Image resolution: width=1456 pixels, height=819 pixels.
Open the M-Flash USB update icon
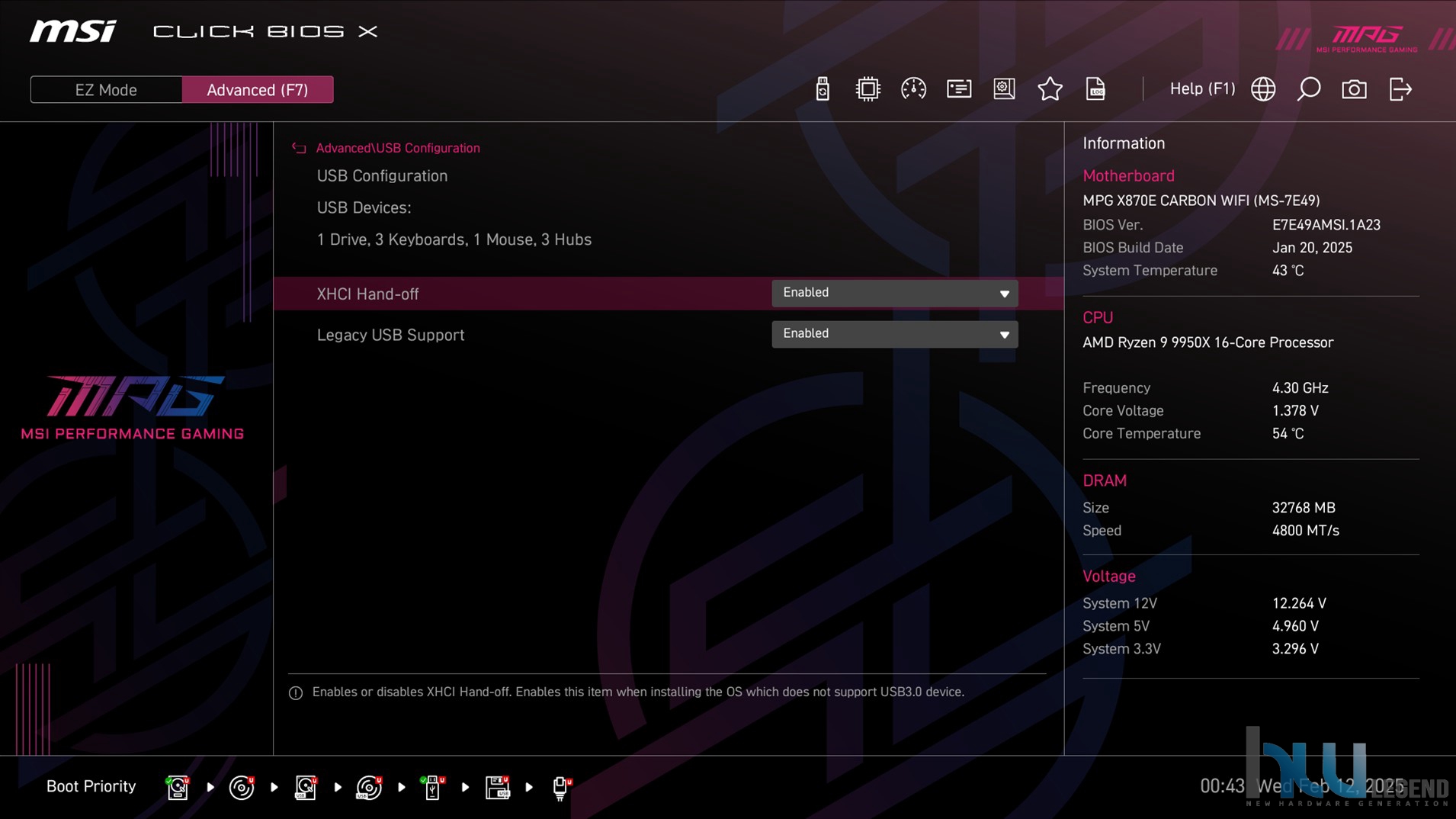coord(822,89)
